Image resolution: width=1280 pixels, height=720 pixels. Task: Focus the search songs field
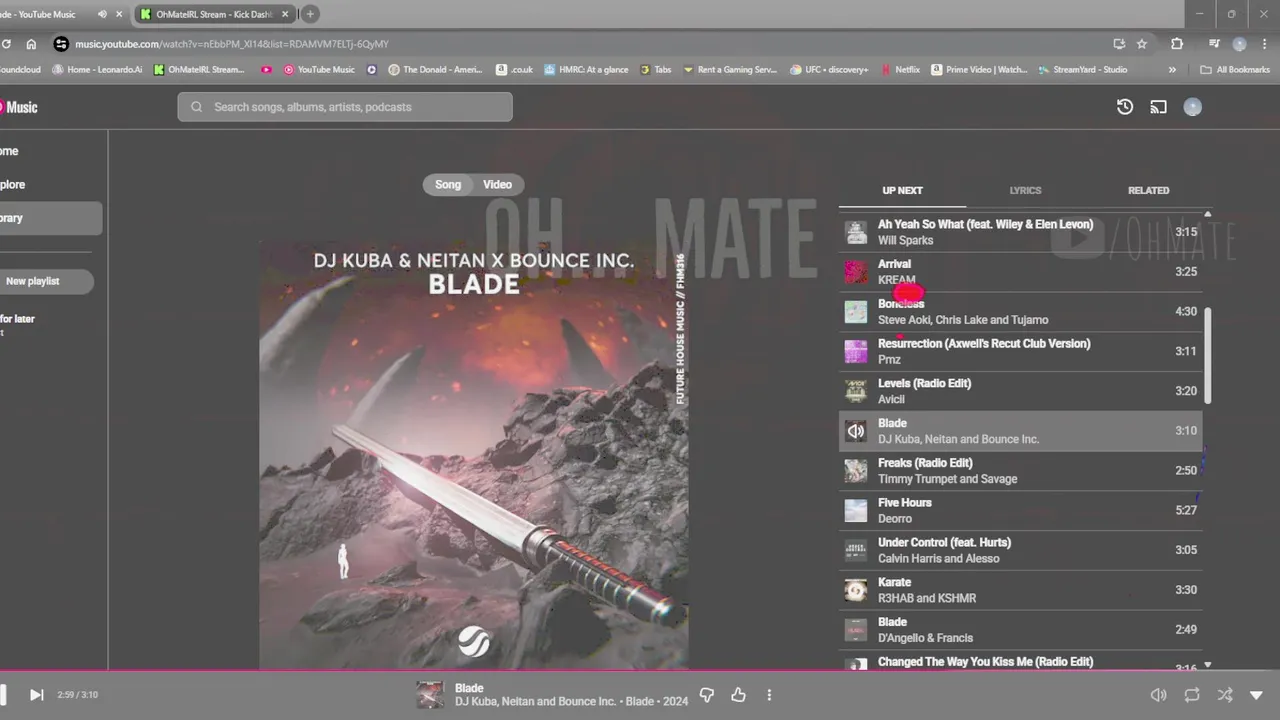tap(345, 107)
